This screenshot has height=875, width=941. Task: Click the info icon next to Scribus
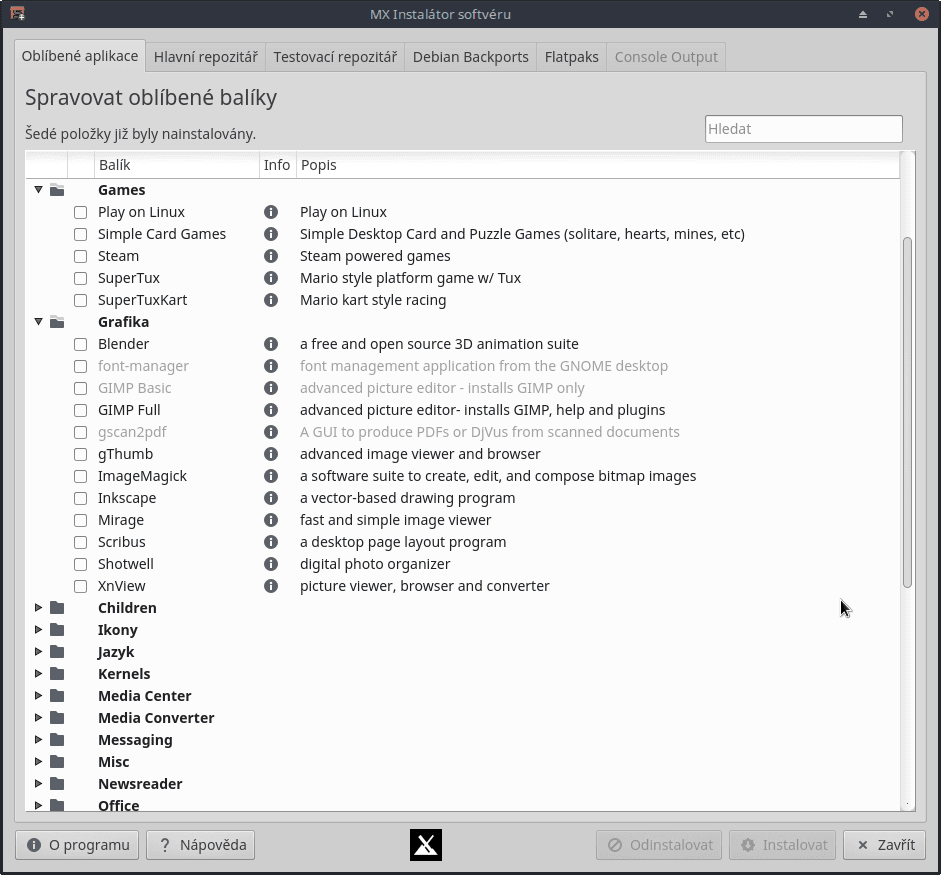[270, 542]
